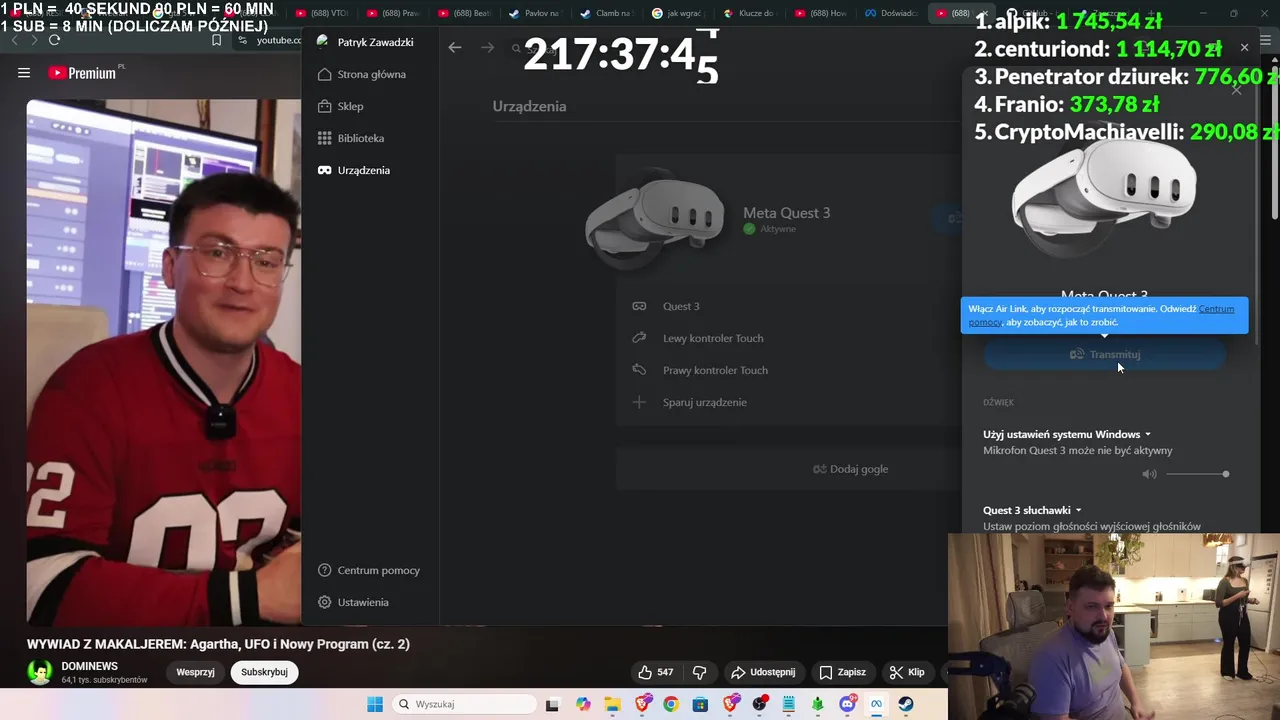Select Prawy kontroler Touch row
The width and height of the screenshot is (1280, 720).
788,370
